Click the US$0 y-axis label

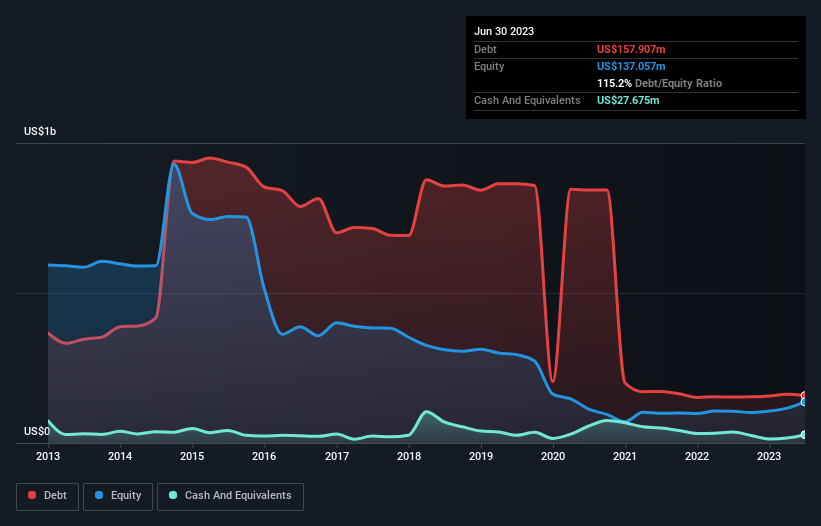(x=37, y=431)
